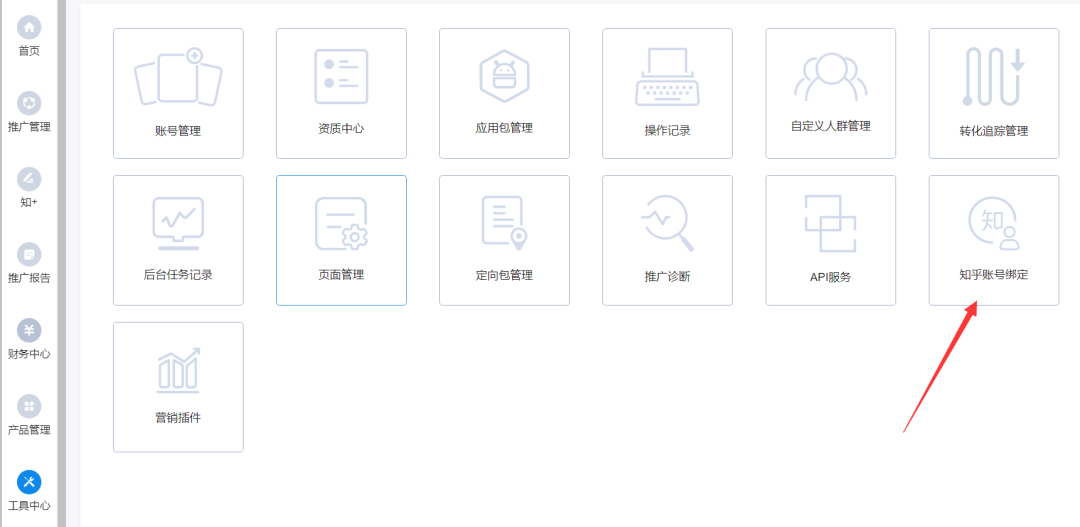Open 产品管理 menu label
The width and height of the screenshot is (1080, 527).
tap(29, 430)
